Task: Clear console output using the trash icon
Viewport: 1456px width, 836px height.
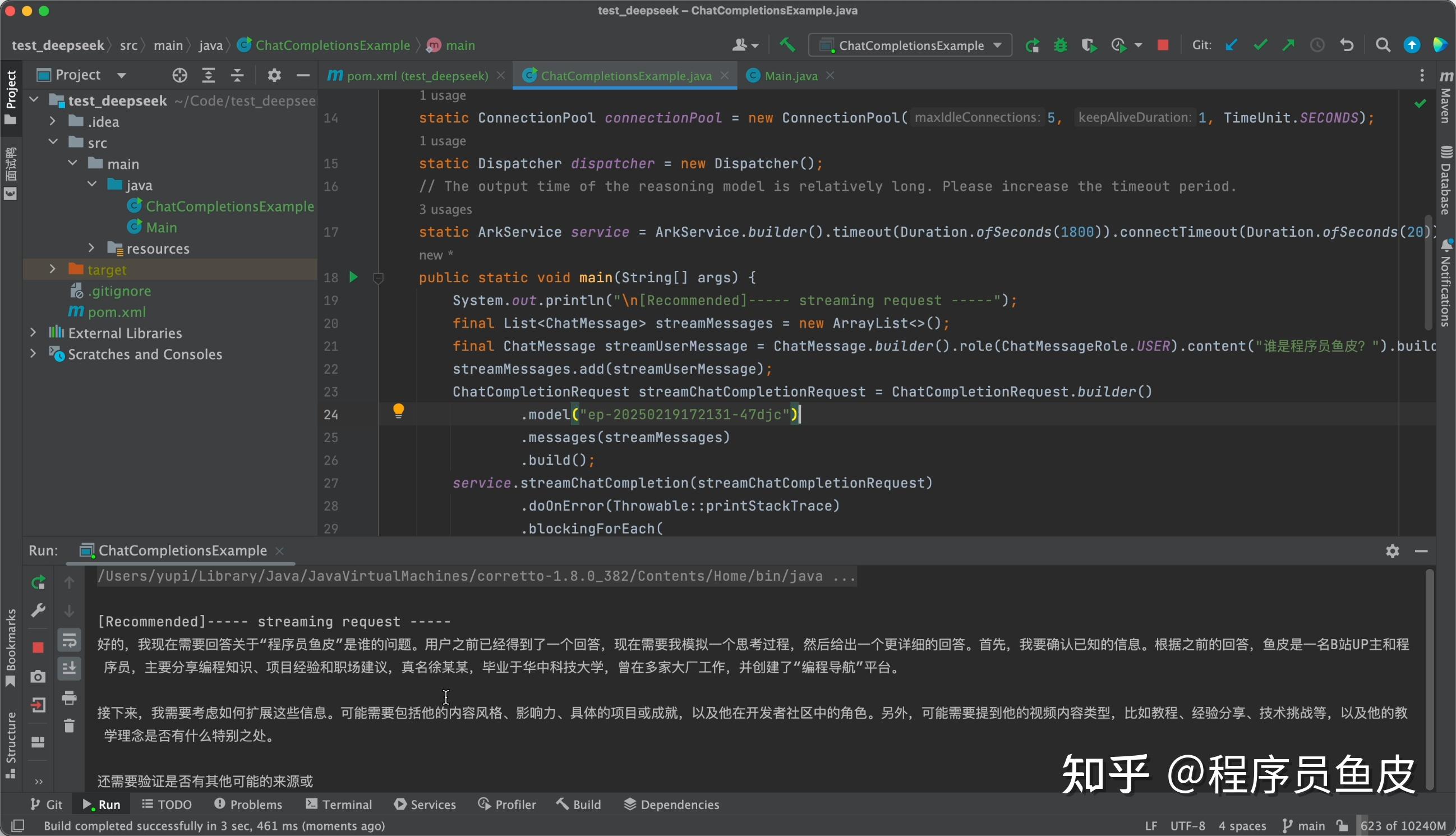Action: pos(70,725)
